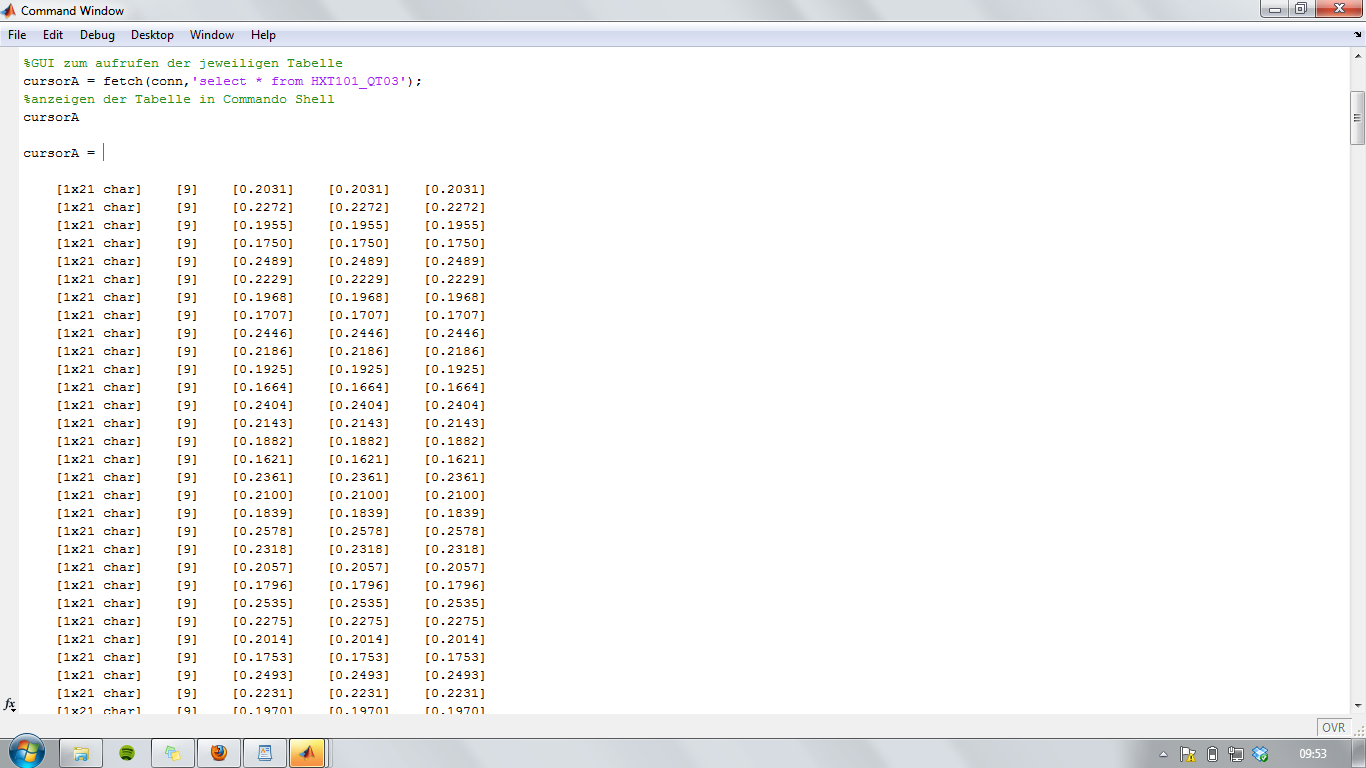This screenshot has width=1366, height=768.
Task: Dock the Command Window using arrow icon
Action: coord(1356,35)
